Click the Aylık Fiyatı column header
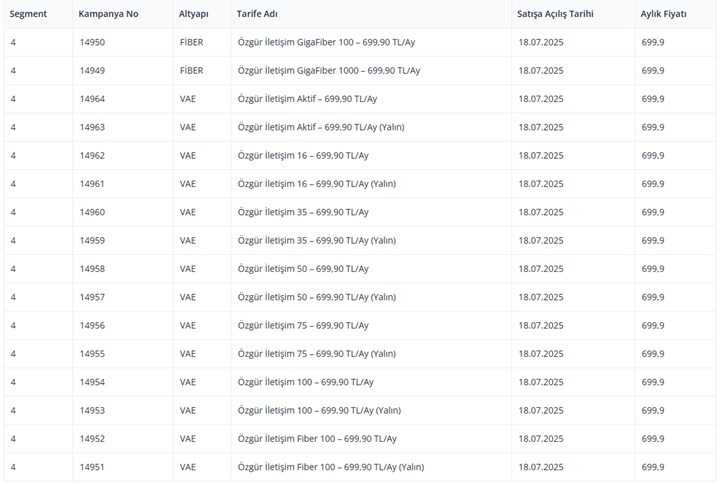The width and height of the screenshot is (720, 484). 664,14
